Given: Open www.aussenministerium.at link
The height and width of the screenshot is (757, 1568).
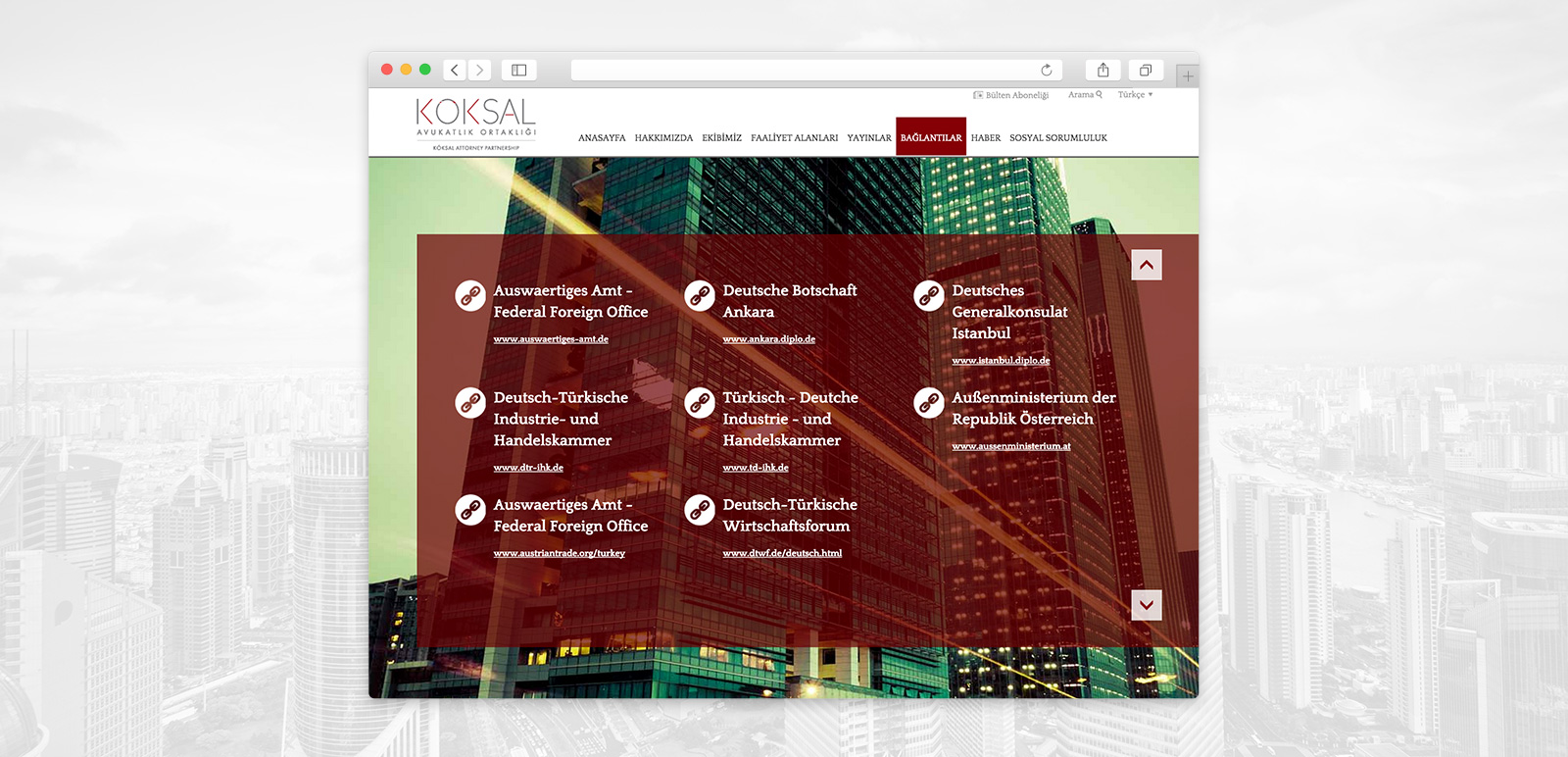Looking at the screenshot, I should coord(1011,446).
